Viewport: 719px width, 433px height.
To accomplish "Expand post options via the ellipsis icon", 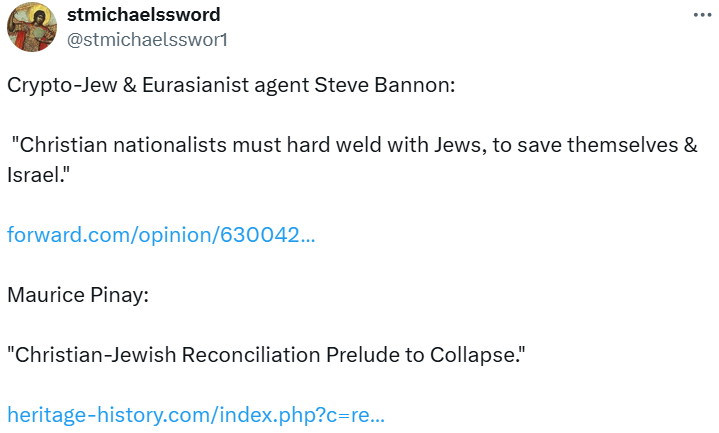I will [x=702, y=16].
